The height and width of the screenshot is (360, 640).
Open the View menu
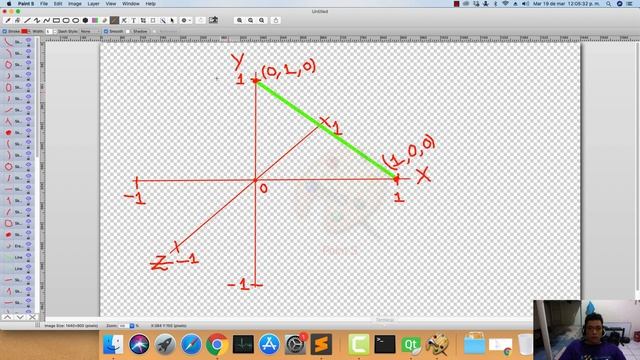[x=111, y=4]
